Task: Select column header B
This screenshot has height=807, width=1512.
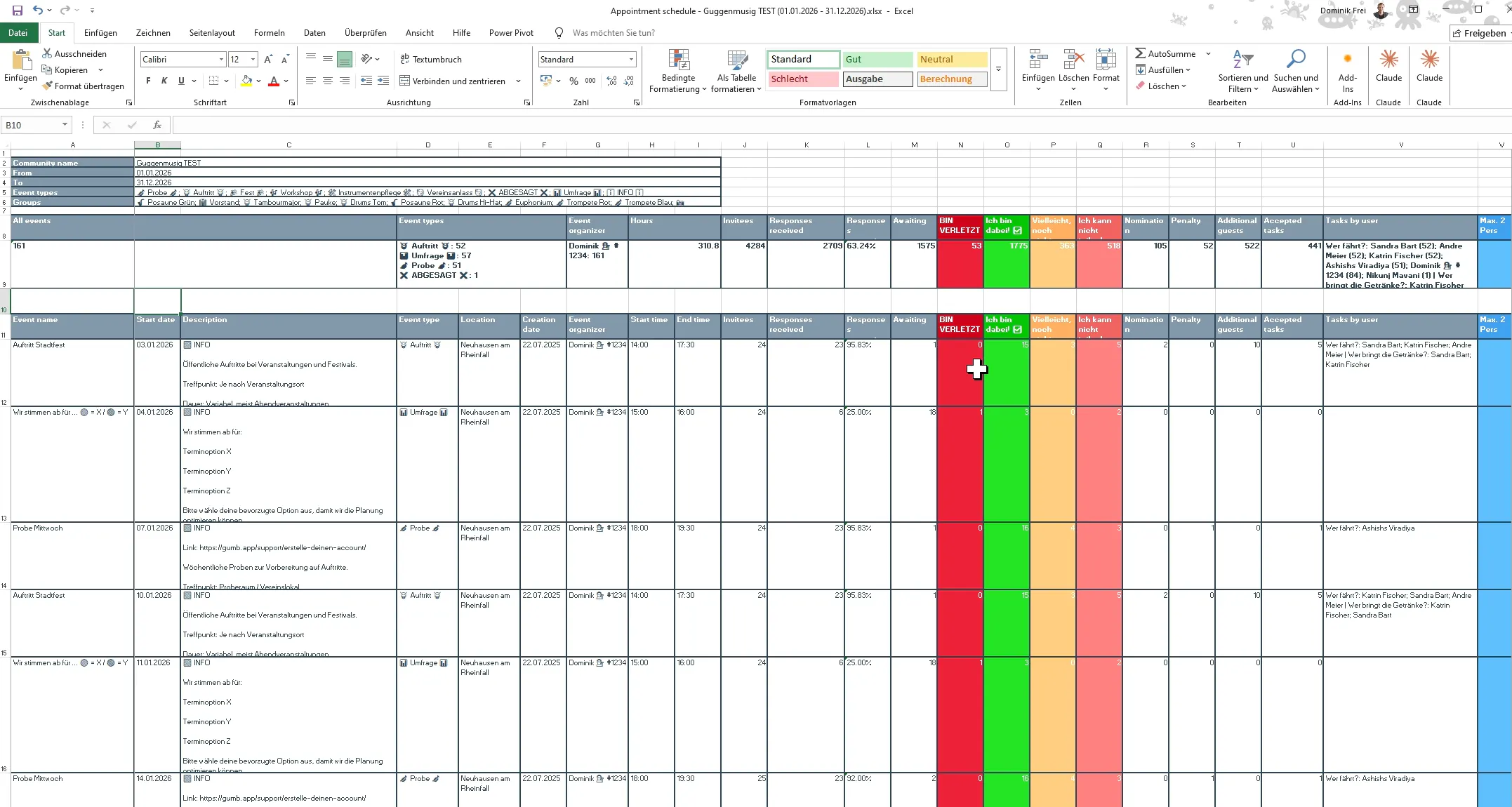Action: click(157, 145)
